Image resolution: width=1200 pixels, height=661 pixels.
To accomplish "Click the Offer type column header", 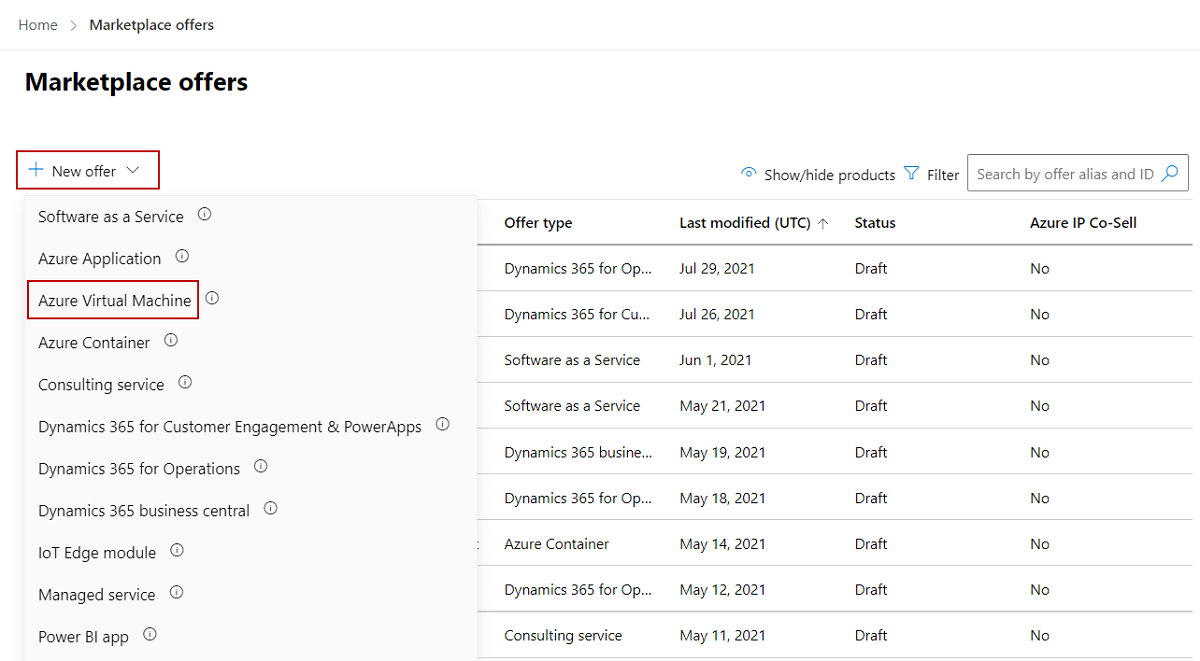I will [x=538, y=223].
